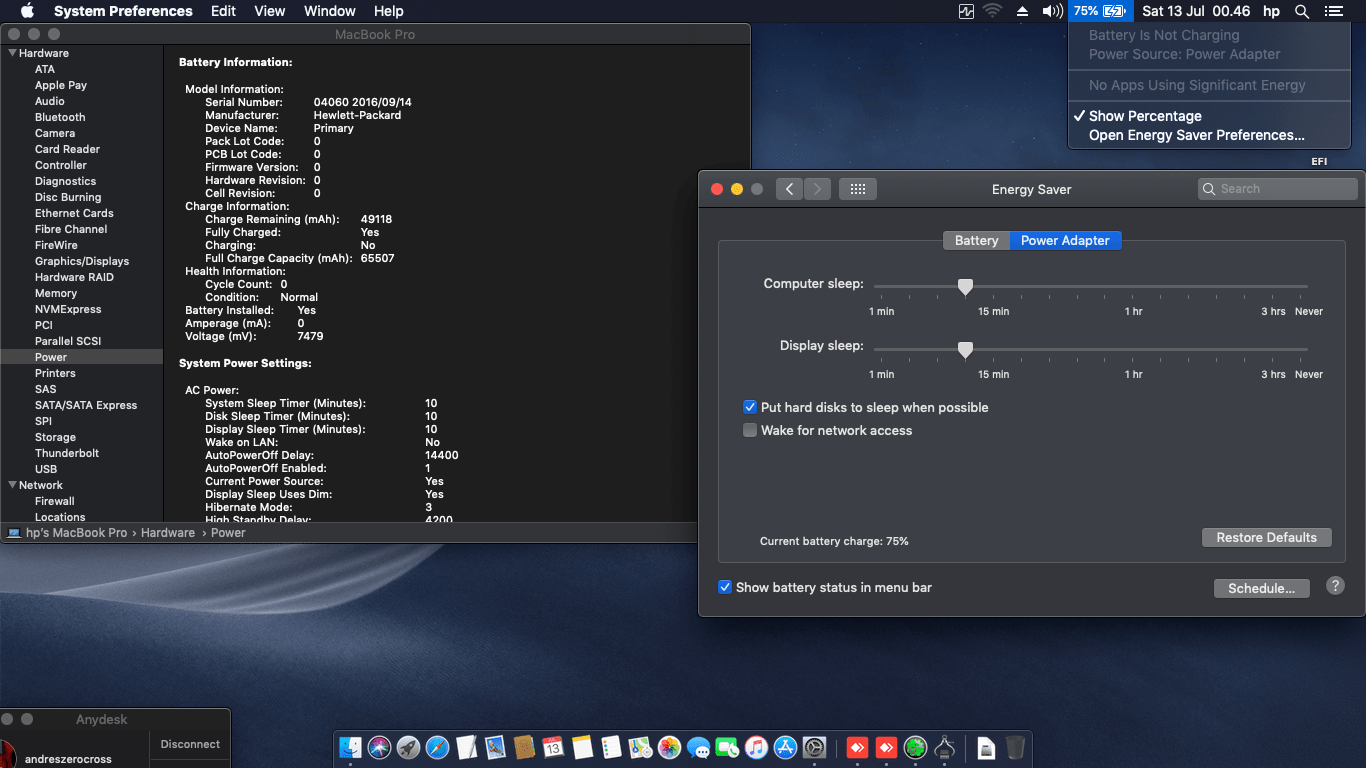Uncheck Put hard disks to sleep
1366x768 pixels.
click(x=750, y=407)
